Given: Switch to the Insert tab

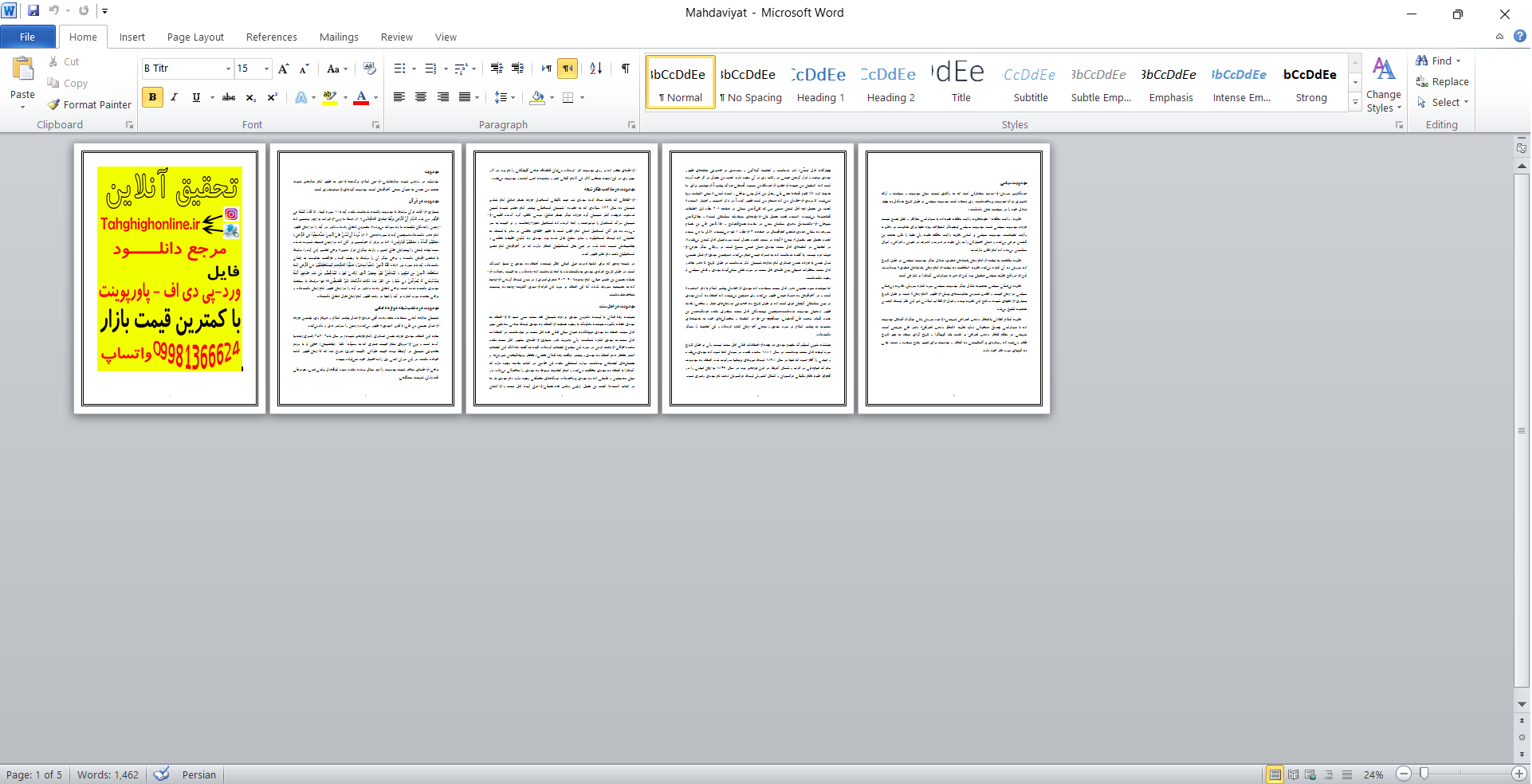Looking at the screenshot, I should point(132,37).
